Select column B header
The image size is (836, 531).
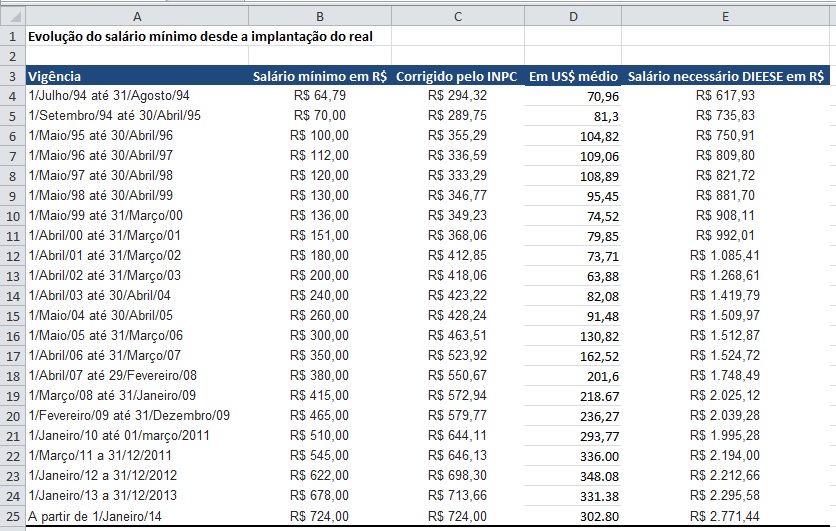(x=320, y=17)
